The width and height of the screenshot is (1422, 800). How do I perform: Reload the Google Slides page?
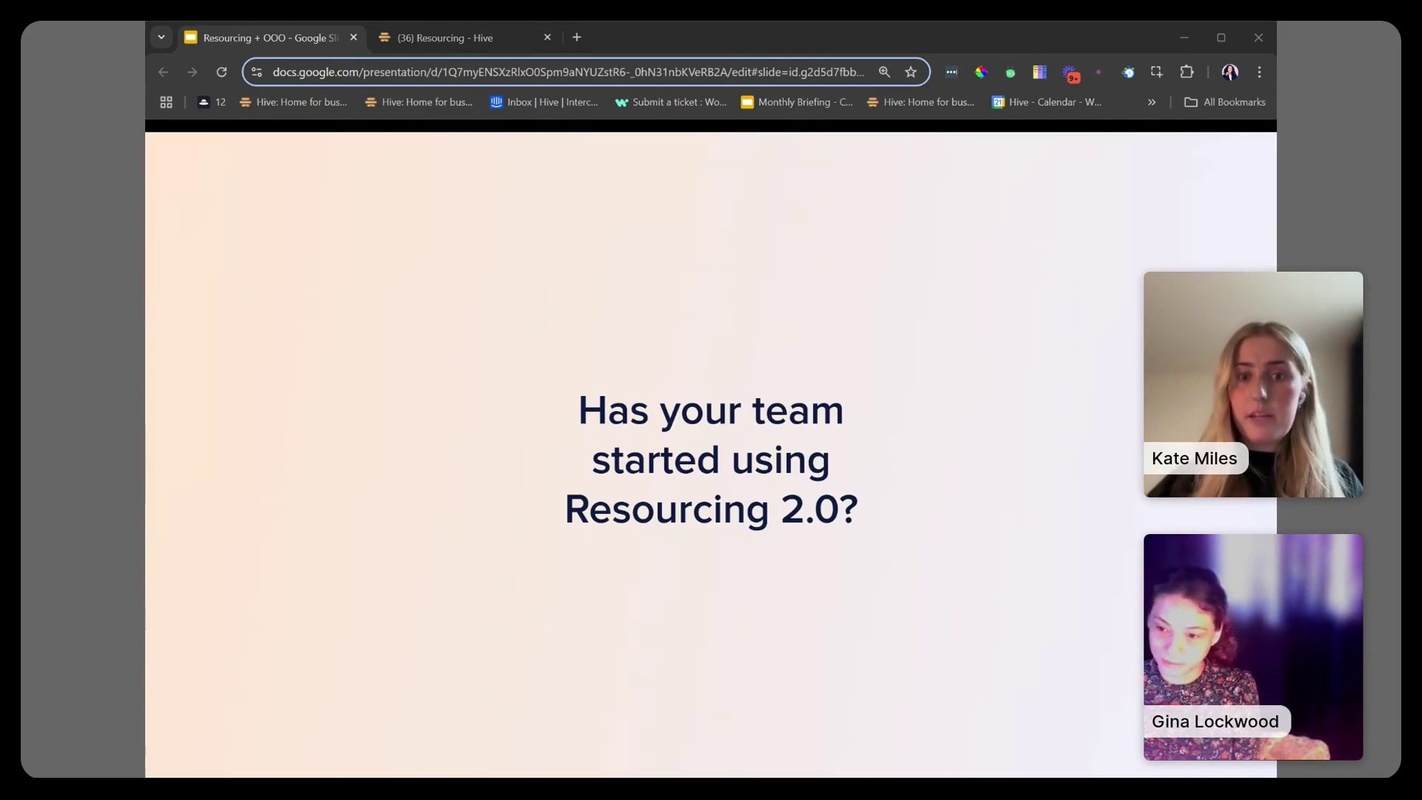[221, 71]
